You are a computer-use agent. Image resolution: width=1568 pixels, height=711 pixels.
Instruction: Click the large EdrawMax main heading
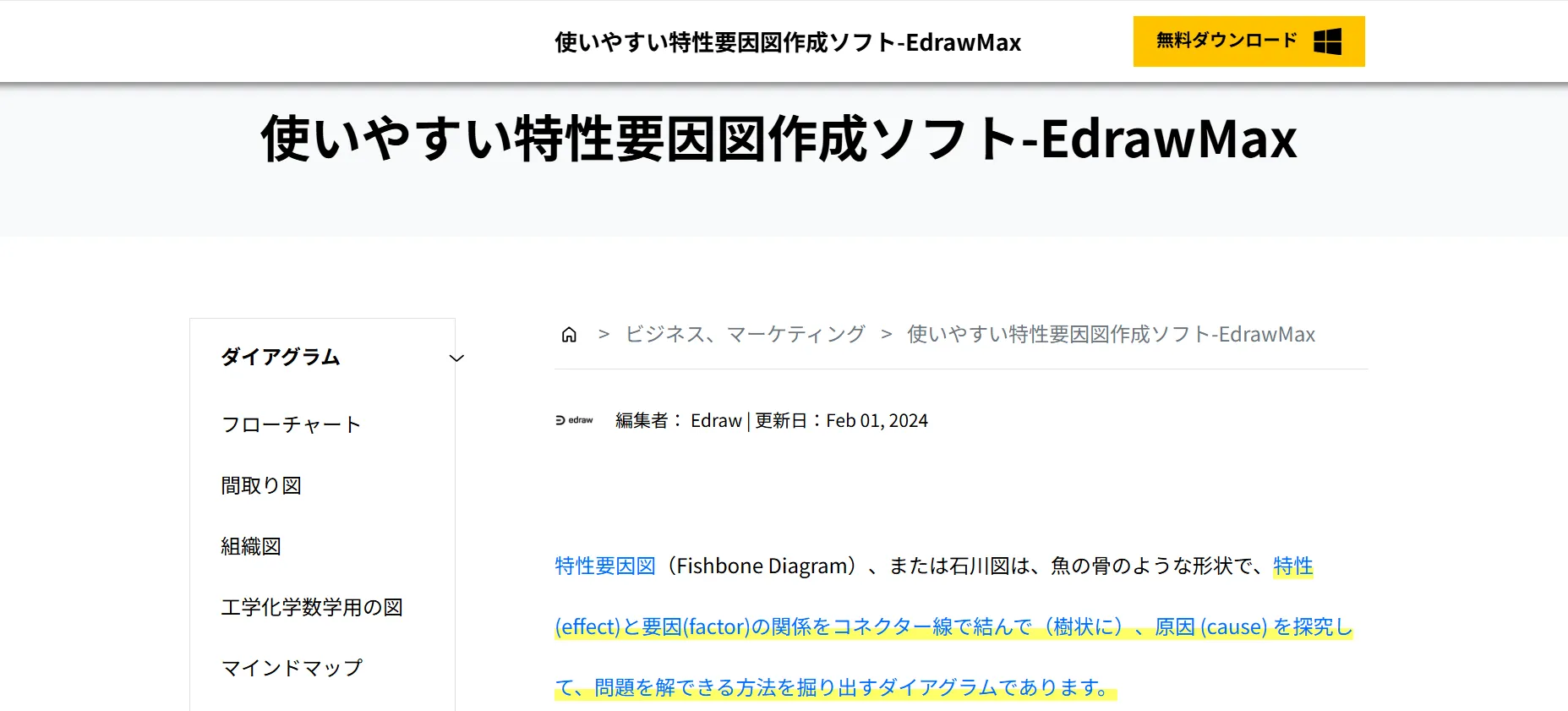779,139
